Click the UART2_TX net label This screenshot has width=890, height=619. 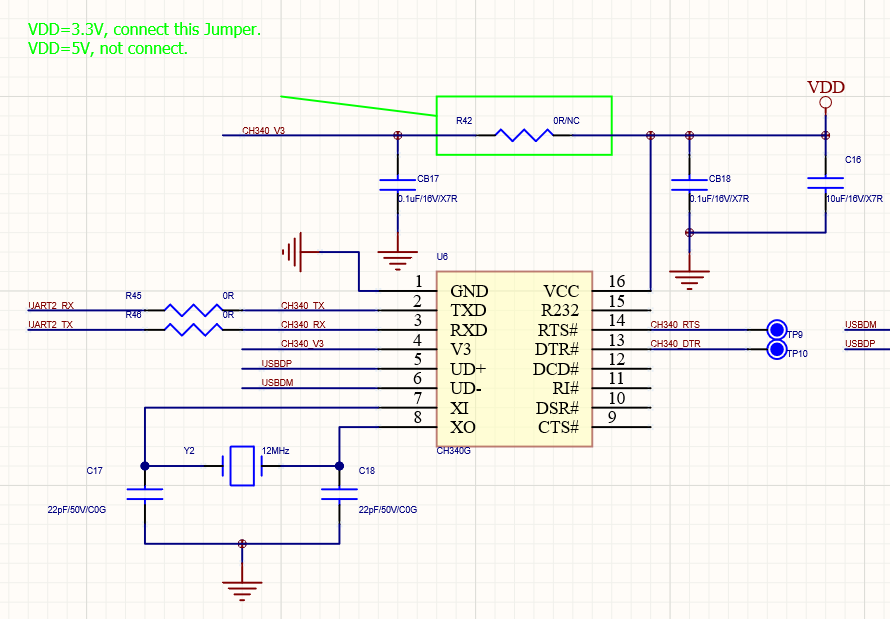(x=51, y=325)
